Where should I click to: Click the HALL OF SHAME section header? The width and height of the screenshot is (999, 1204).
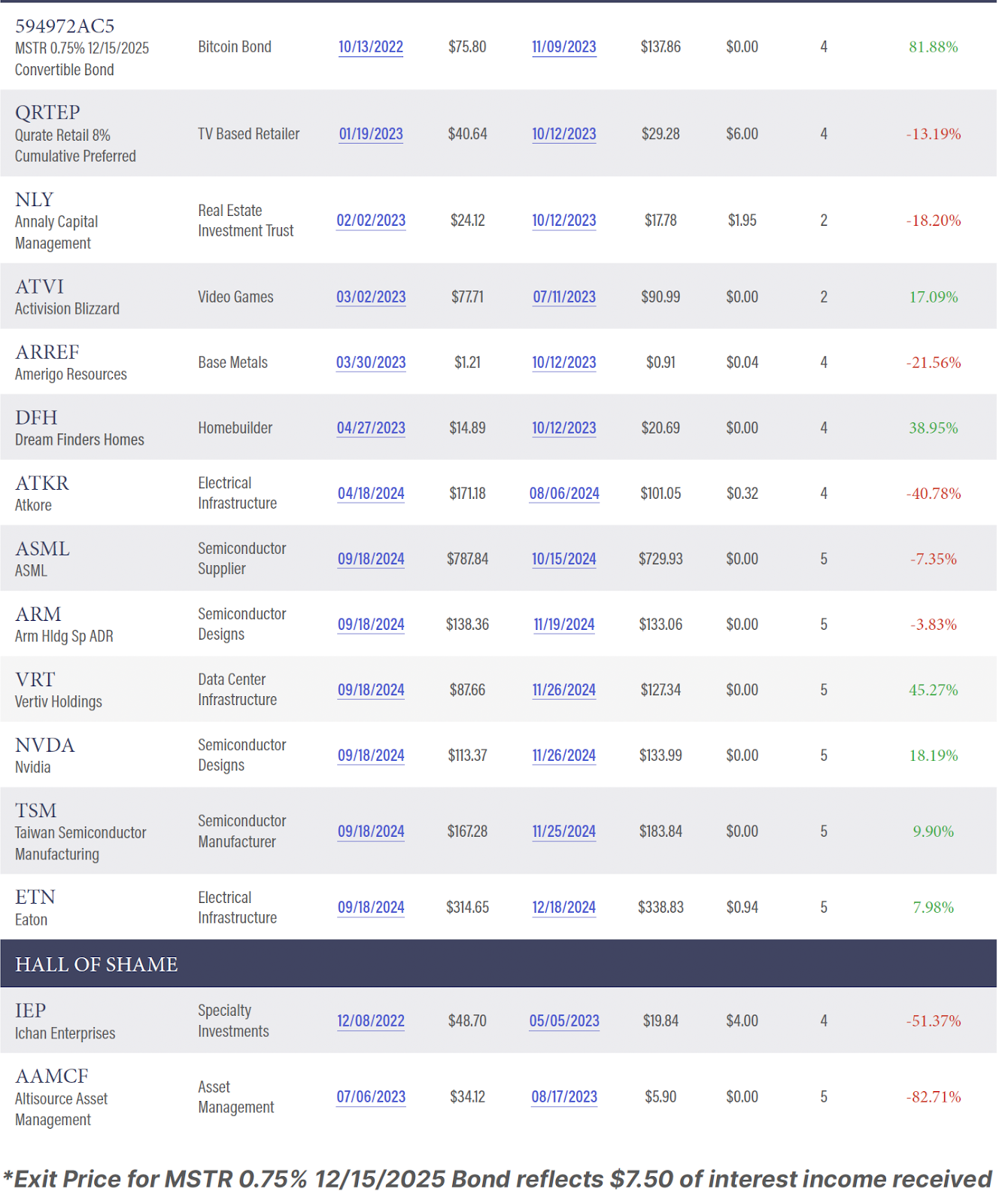[x=499, y=964]
